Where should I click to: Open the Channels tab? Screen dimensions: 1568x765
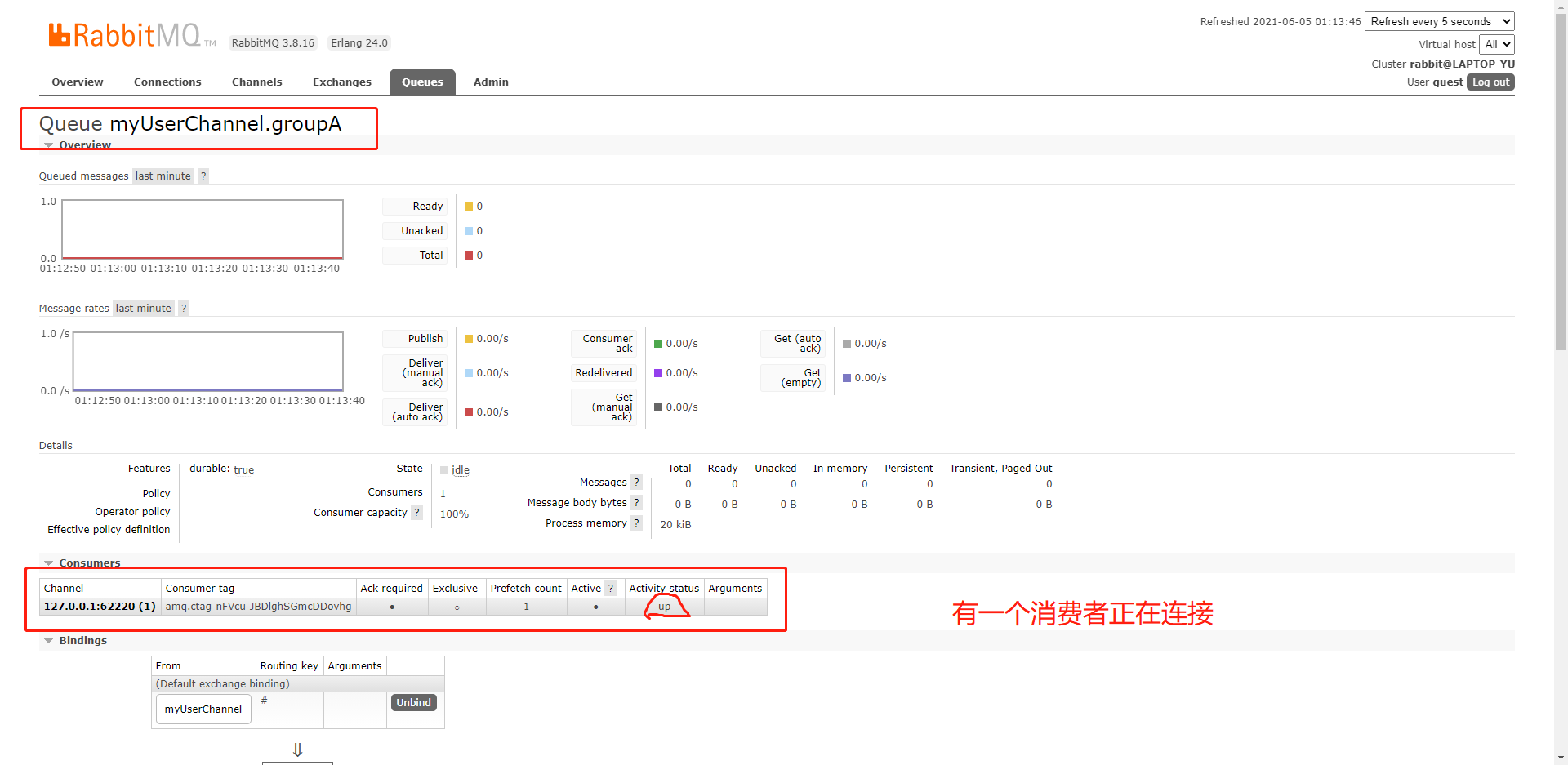[256, 82]
